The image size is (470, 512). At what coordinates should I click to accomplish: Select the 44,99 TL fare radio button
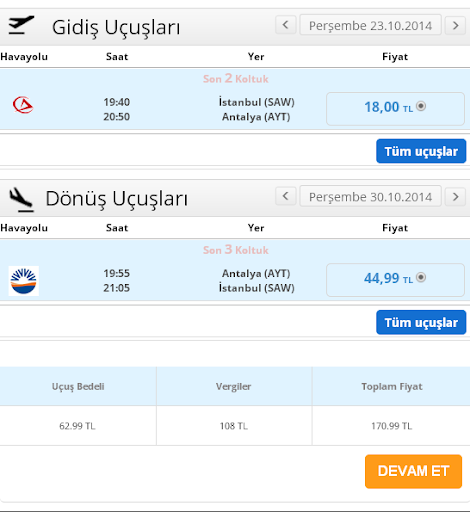[421, 277]
